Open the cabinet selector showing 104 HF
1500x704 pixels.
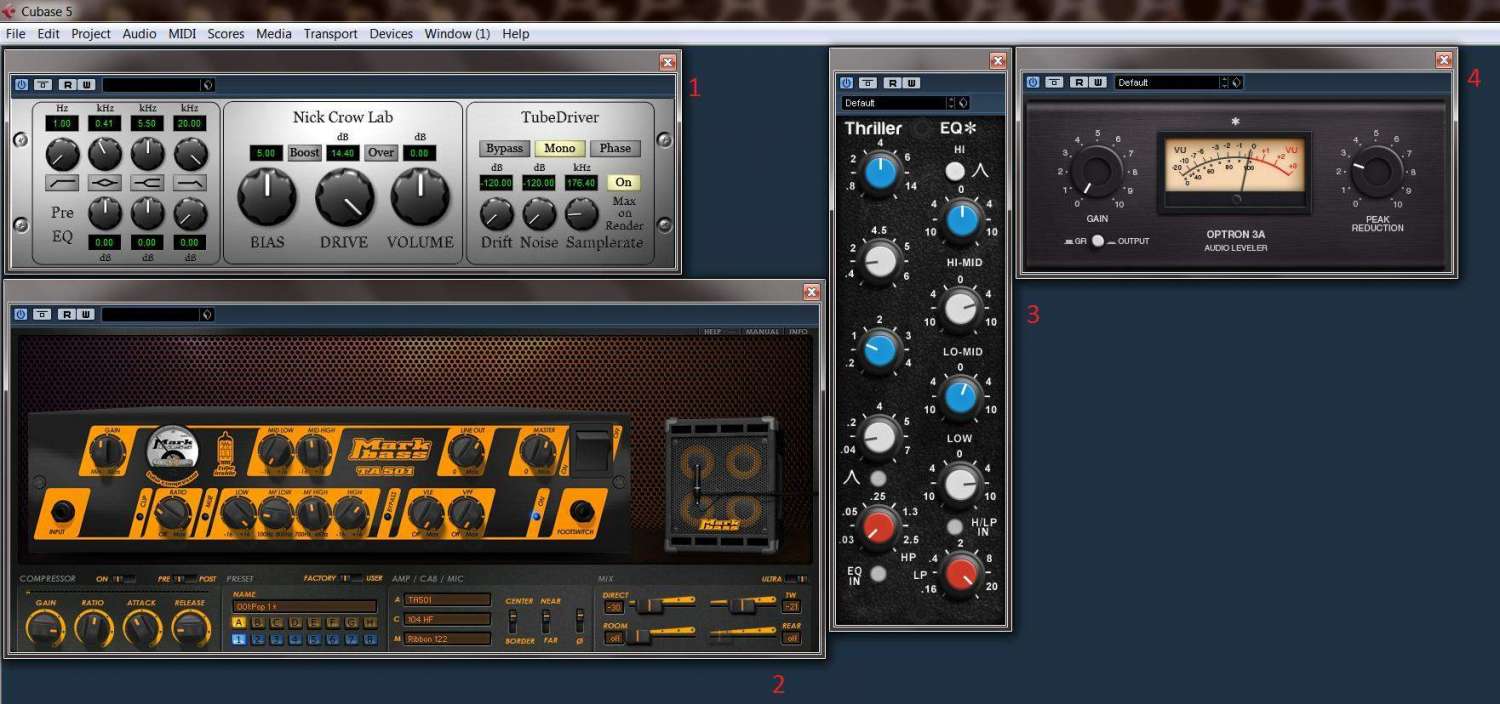(x=447, y=619)
